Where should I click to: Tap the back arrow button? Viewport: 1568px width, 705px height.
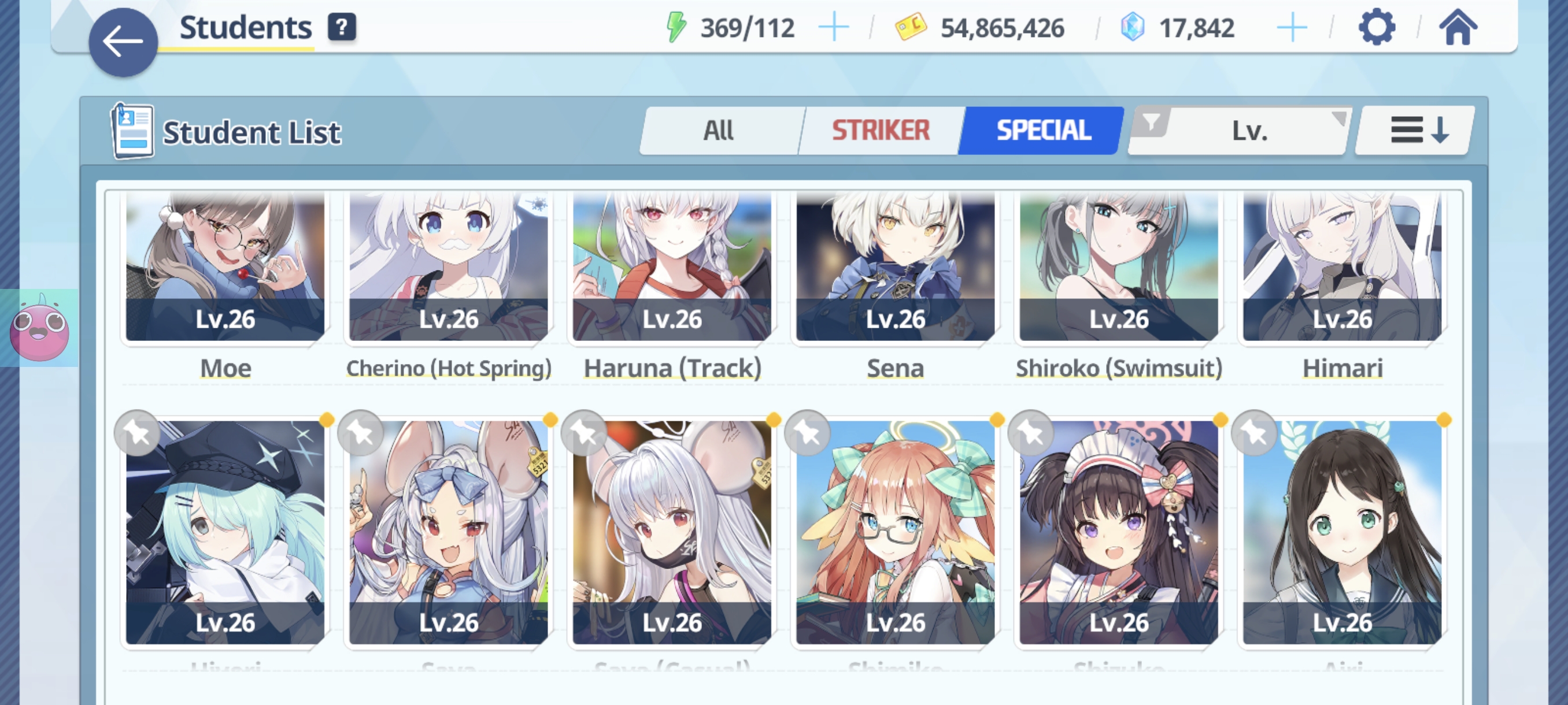click(x=124, y=42)
